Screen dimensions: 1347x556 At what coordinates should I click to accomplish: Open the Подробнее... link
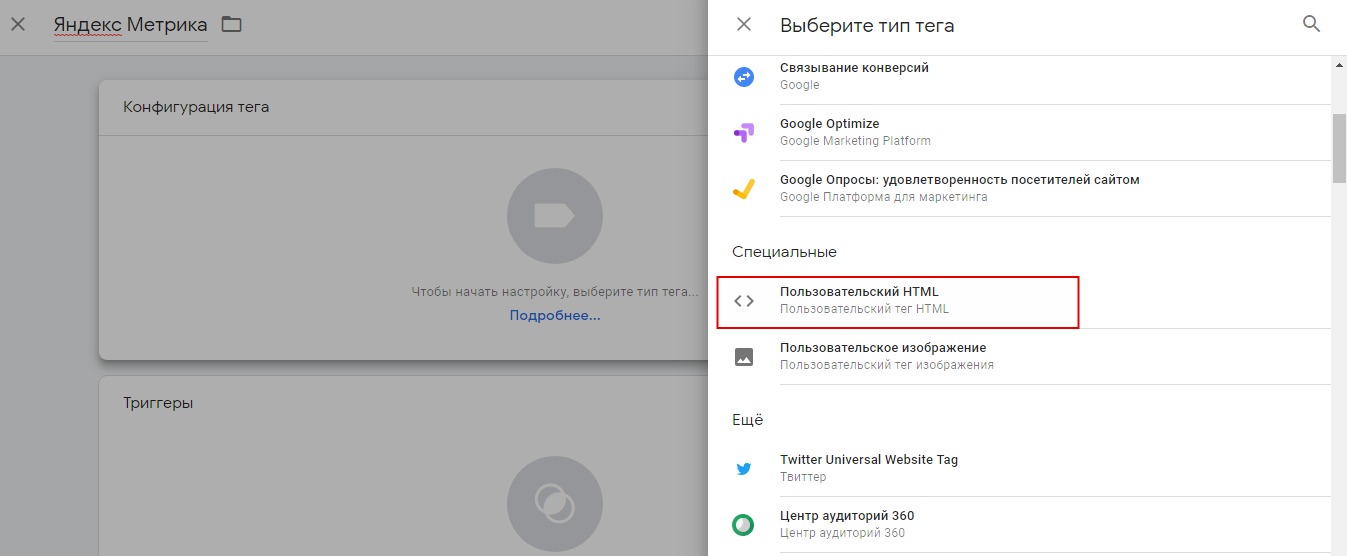(x=555, y=315)
